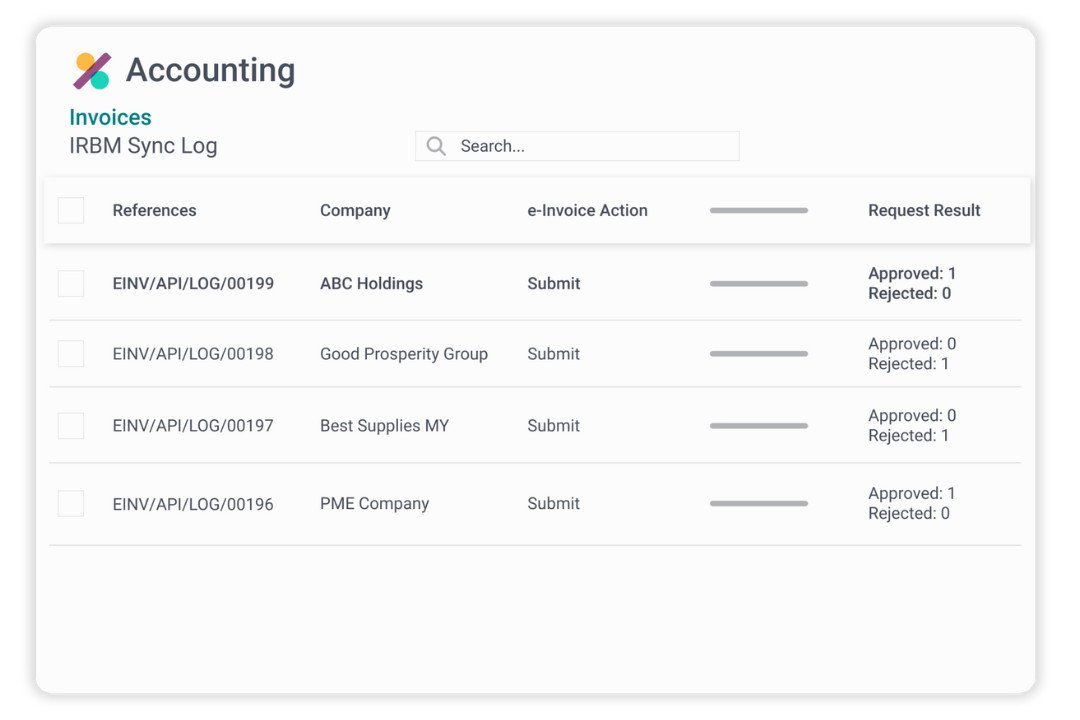Click the search magnifier icon
1080x720 pixels.
pyautogui.click(x=435, y=145)
